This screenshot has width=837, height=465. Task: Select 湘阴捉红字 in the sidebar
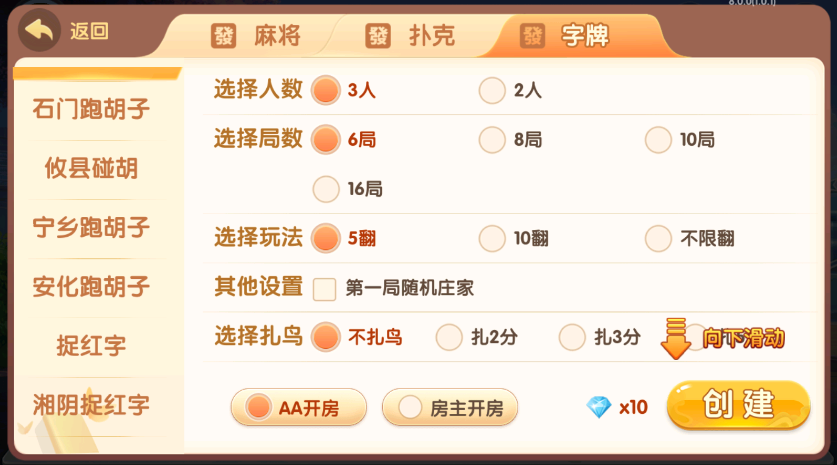pyautogui.click(x=91, y=405)
